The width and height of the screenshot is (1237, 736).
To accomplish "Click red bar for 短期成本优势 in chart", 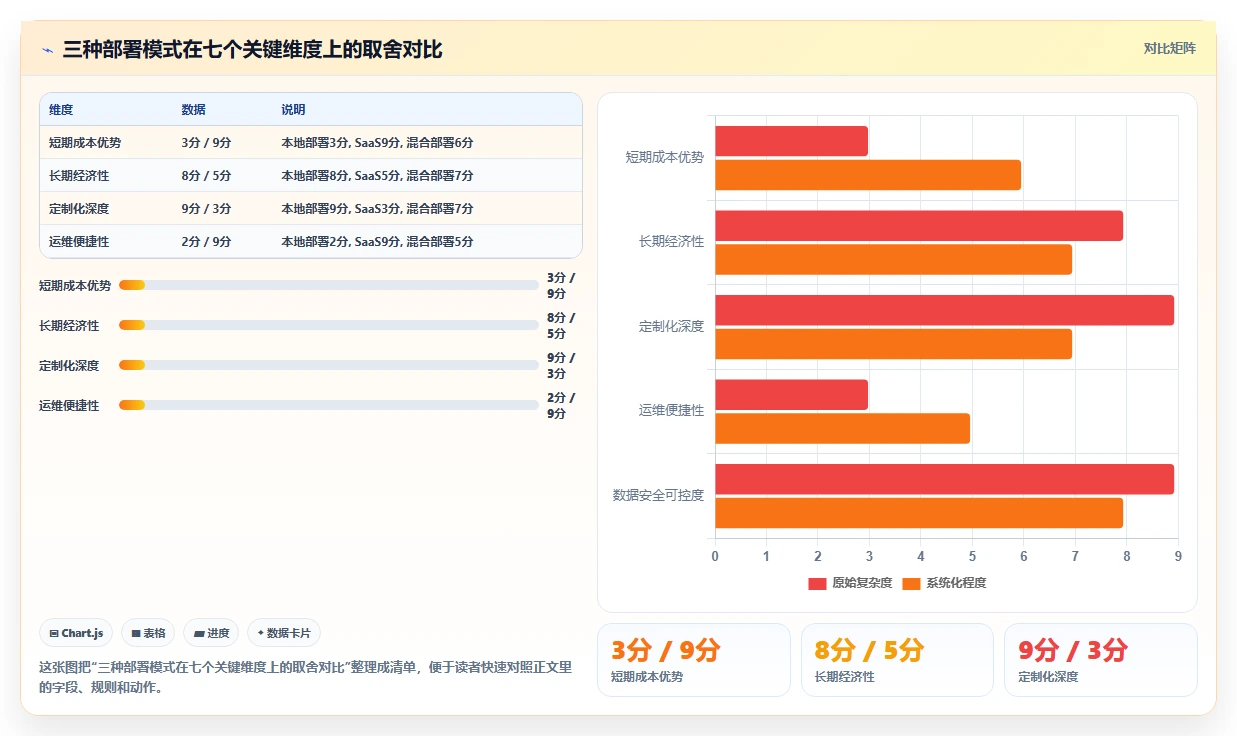I will click(791, 141).
